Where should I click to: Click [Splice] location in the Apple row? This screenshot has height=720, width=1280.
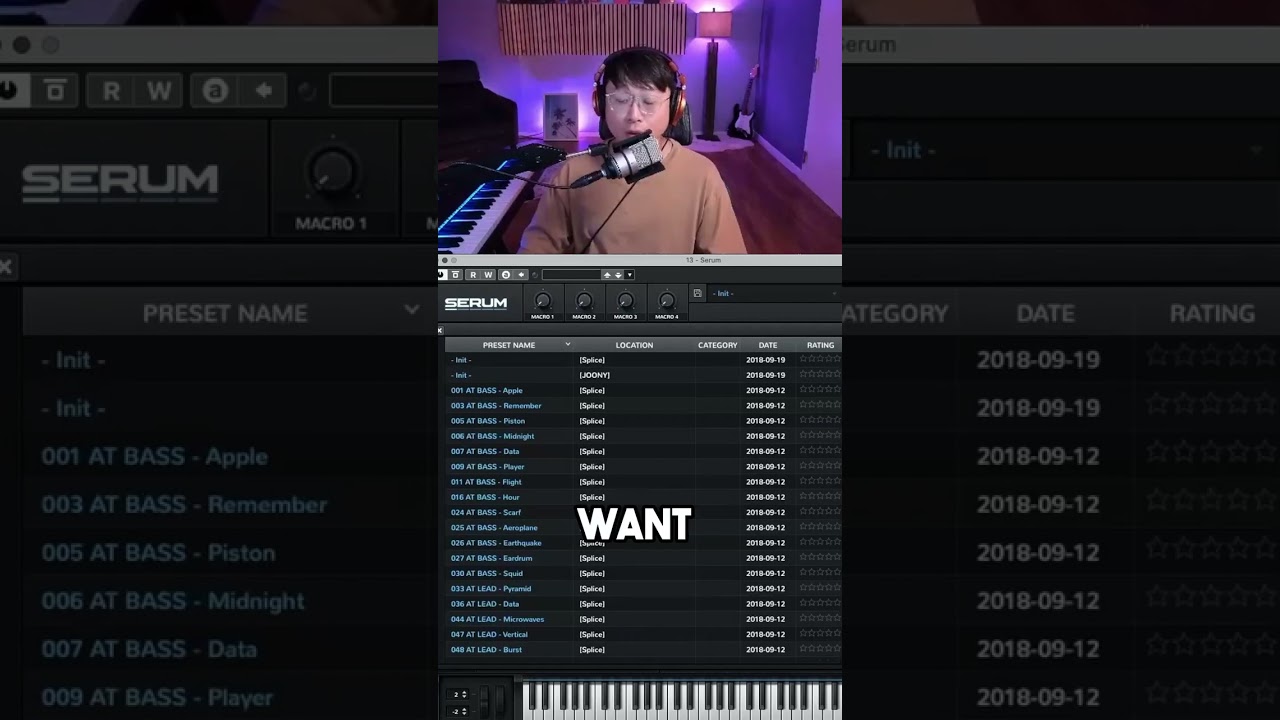coord(592,390)
